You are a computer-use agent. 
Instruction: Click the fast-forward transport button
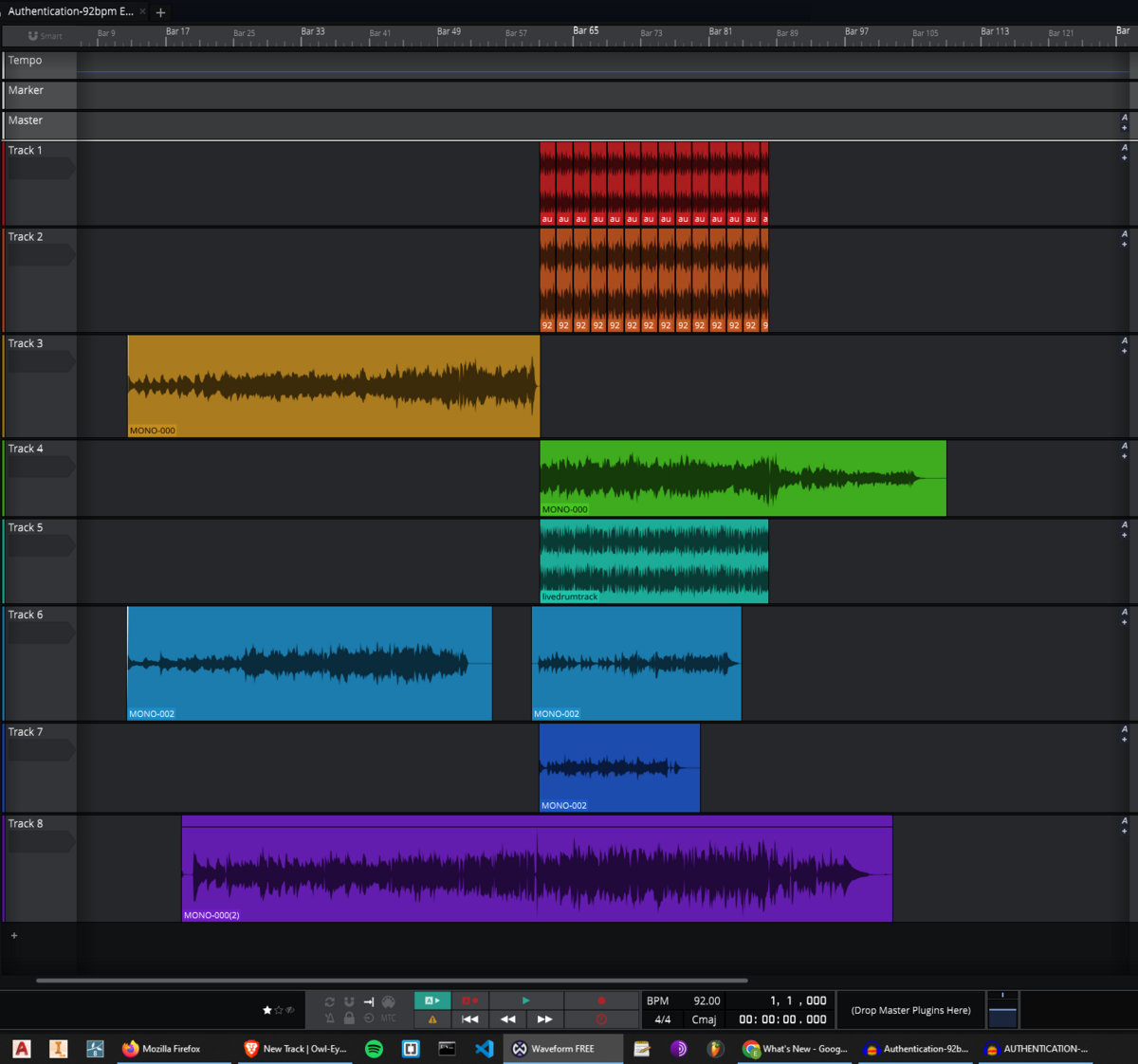tap(544, 1019)
